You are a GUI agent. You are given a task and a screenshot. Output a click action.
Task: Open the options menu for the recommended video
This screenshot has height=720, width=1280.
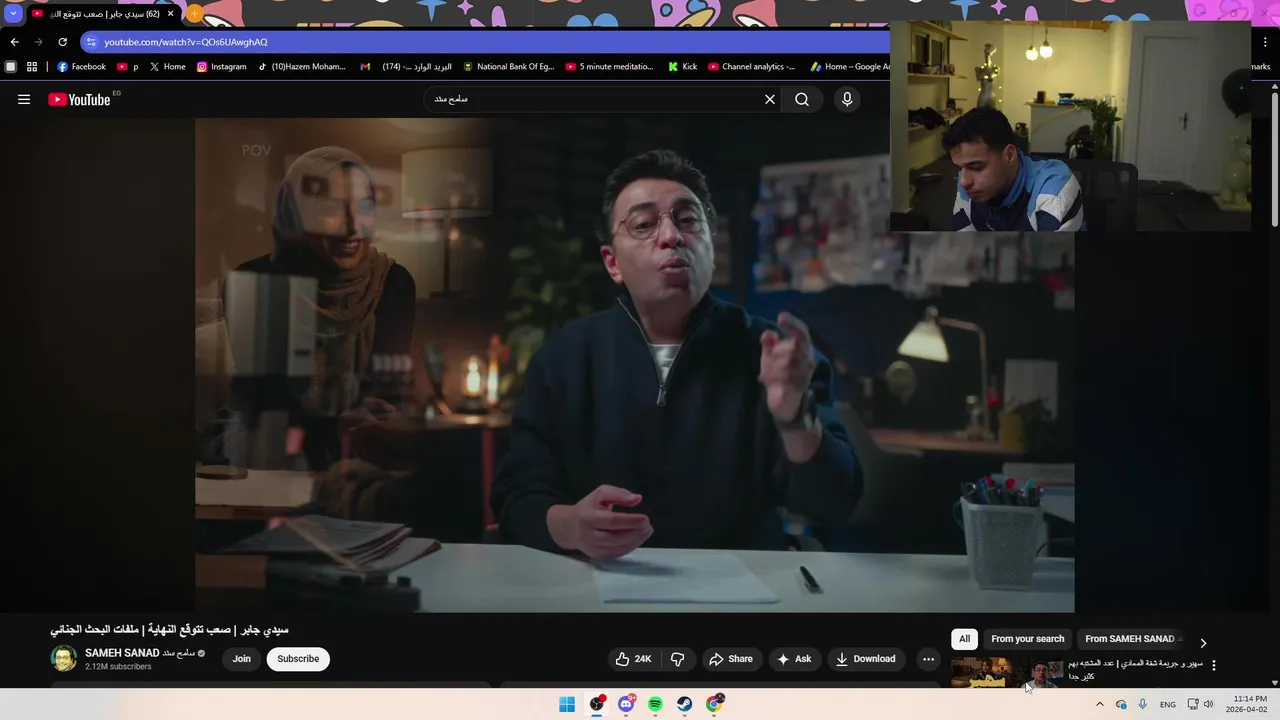pos(1214,665)
